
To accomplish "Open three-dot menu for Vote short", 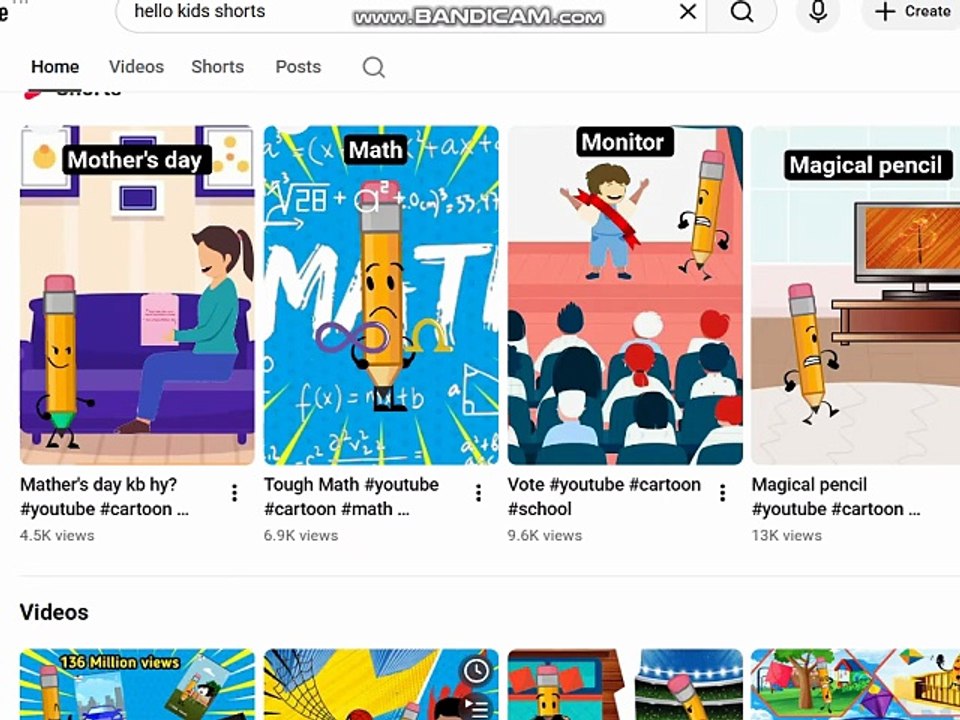I will tap(722, 493).
